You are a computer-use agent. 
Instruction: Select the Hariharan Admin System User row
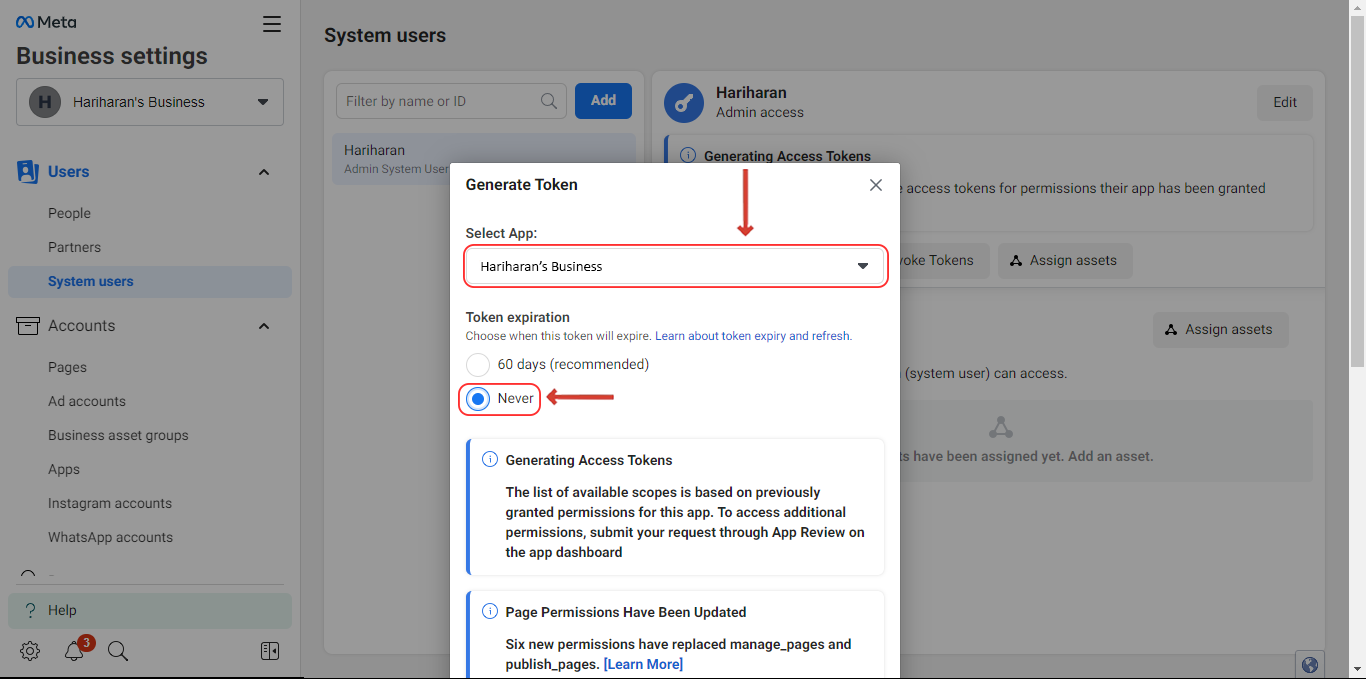pyautogui.click(x=484, y=159)
